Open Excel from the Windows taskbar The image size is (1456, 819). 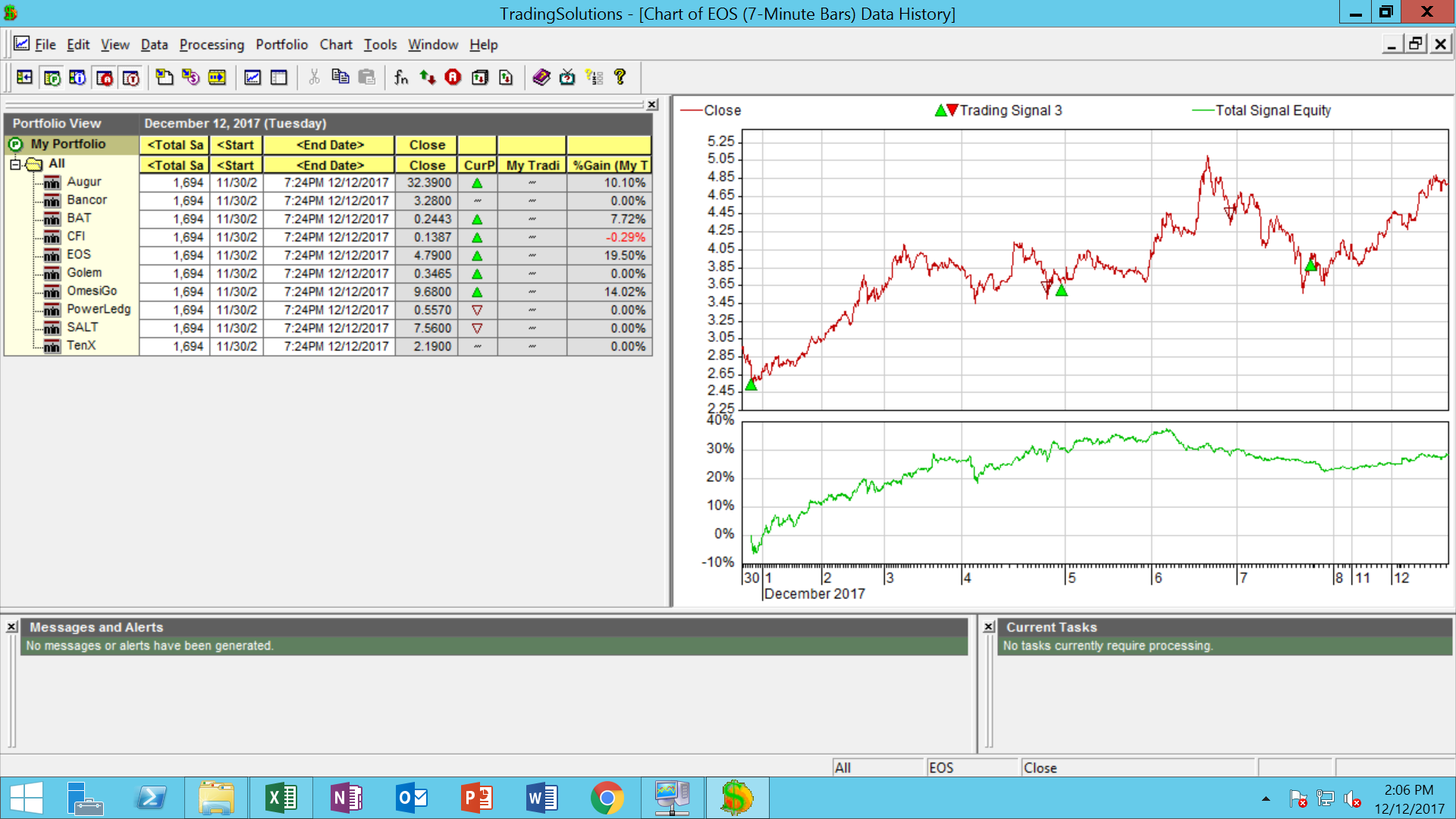point(281,798)
